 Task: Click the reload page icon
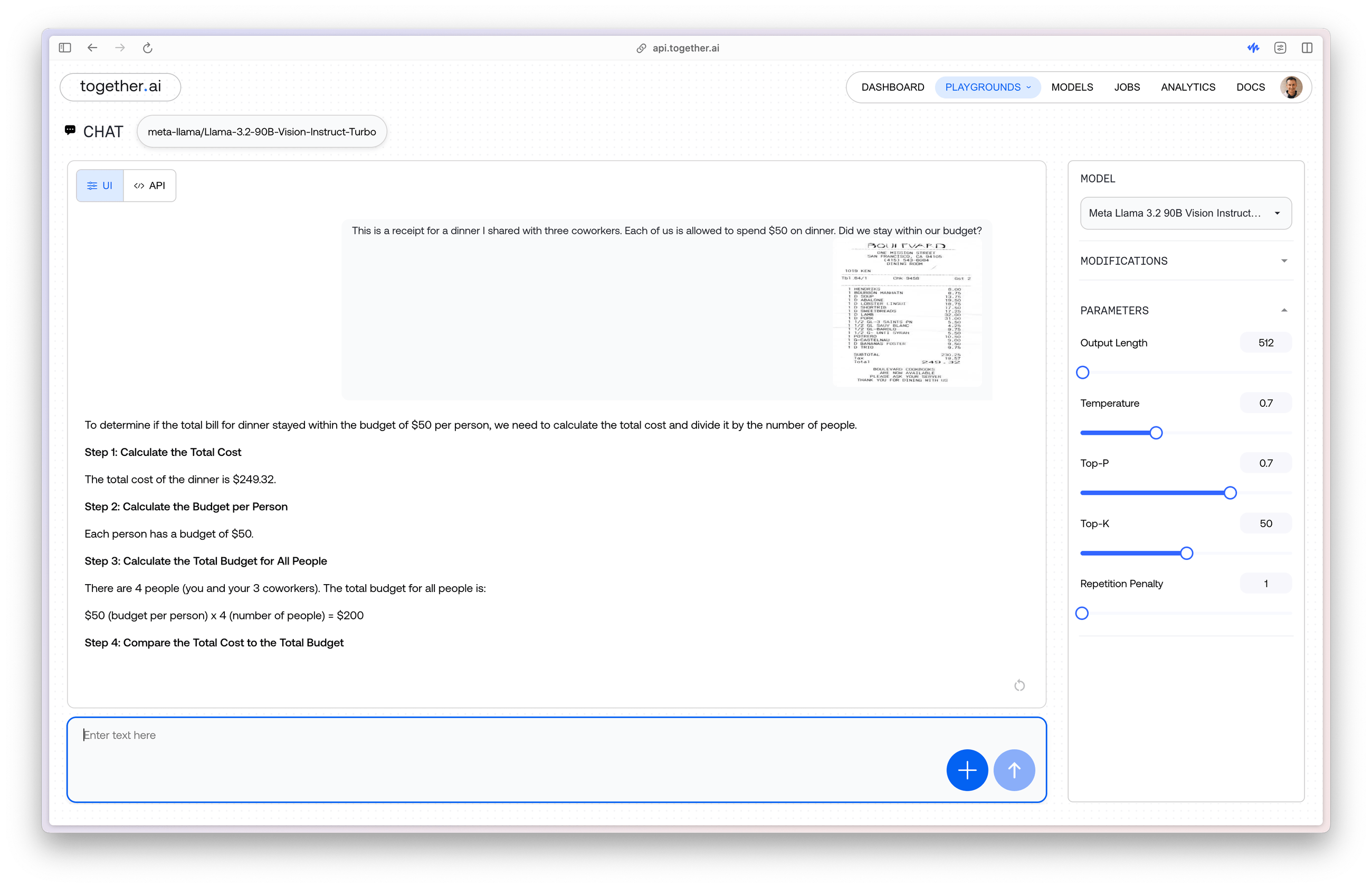(148, 48)
